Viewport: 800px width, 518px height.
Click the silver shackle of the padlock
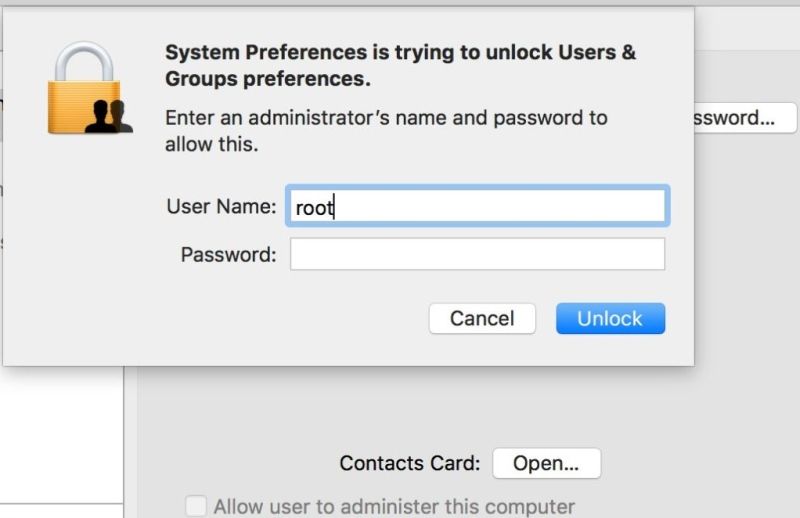click(x=84, y=61)
